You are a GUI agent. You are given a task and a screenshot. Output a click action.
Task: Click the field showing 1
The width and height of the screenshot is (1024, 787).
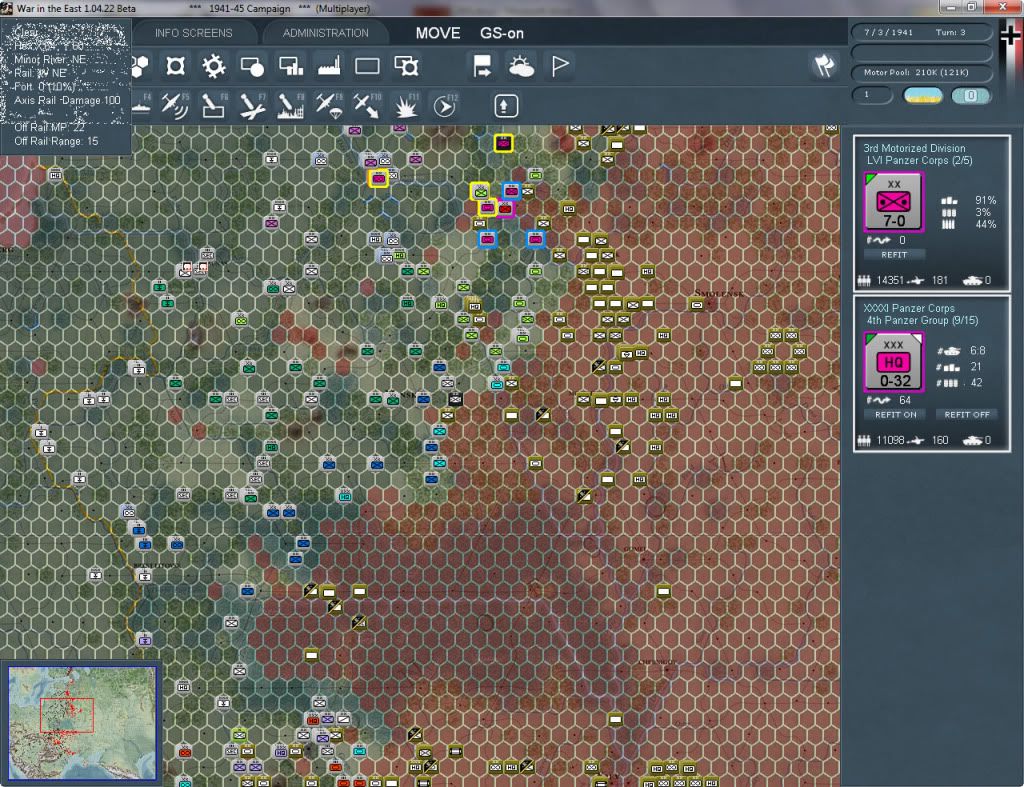[x=872, y=95]
